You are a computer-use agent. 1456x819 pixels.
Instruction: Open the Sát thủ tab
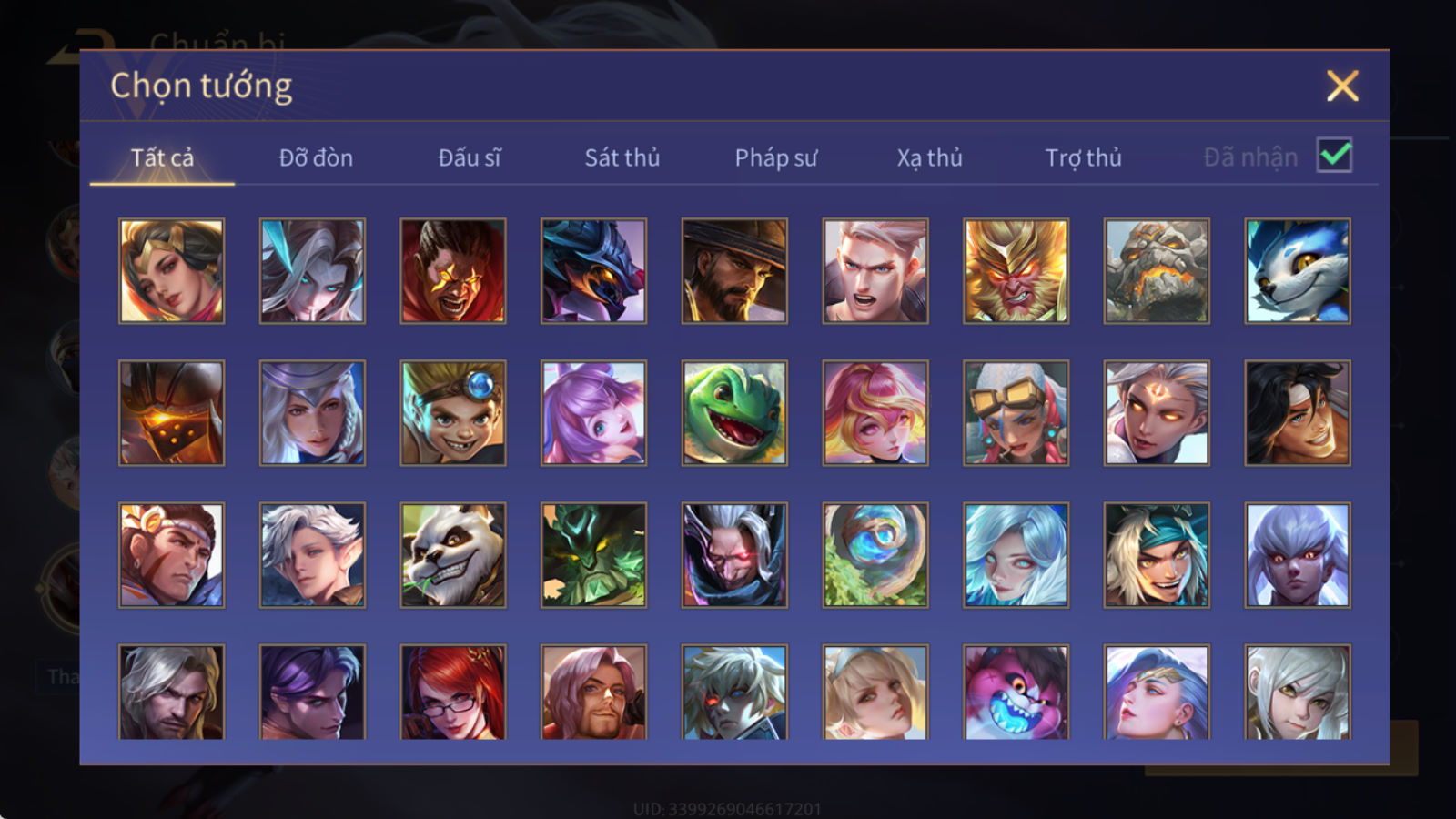(622, 157)
